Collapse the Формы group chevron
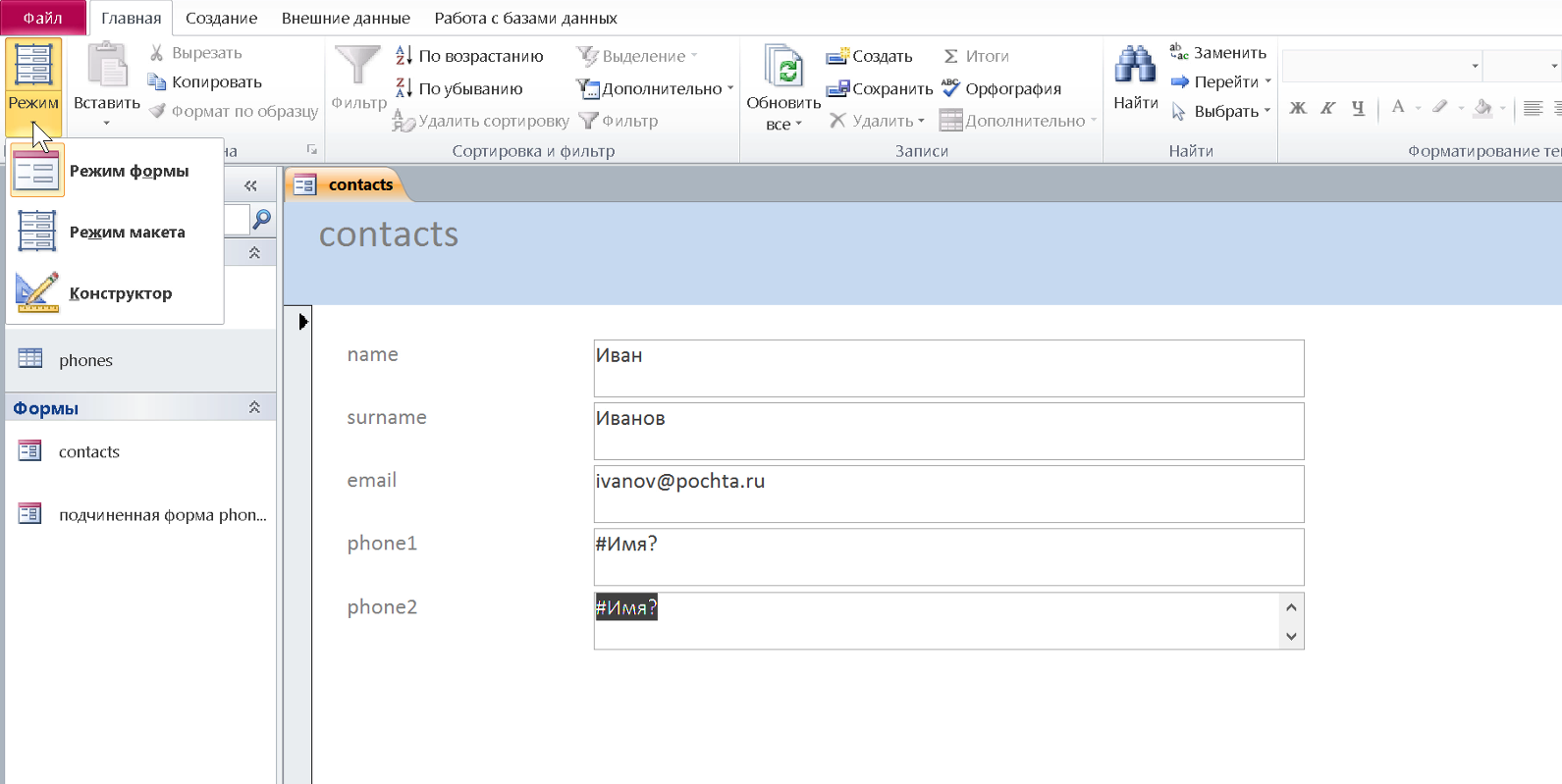Screen dimensions: 1562x784 coord(254,407)
